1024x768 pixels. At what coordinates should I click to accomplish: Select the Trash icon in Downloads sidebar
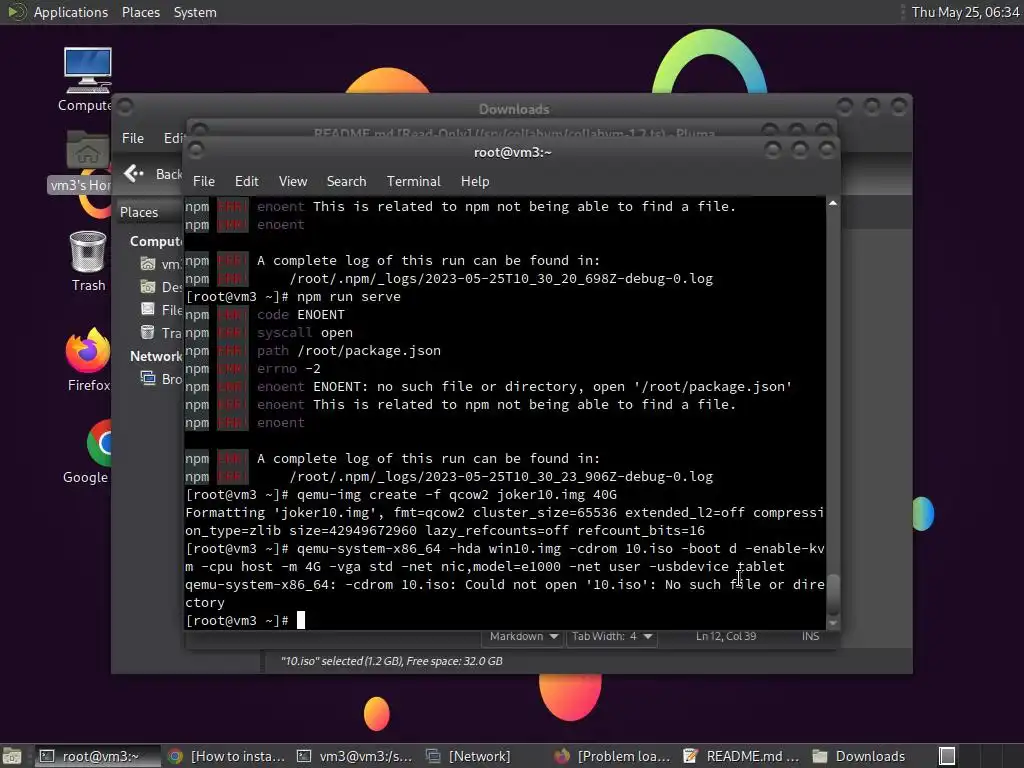coord(148,332)
